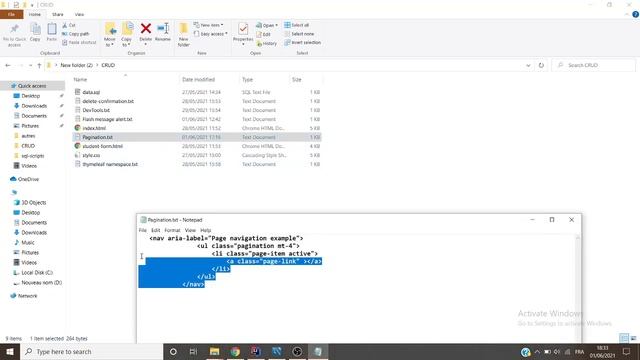Open the Notepad View menu
The height and width of the screenshot is (360, 640).
pyautogui.click(x=190, y=230)
